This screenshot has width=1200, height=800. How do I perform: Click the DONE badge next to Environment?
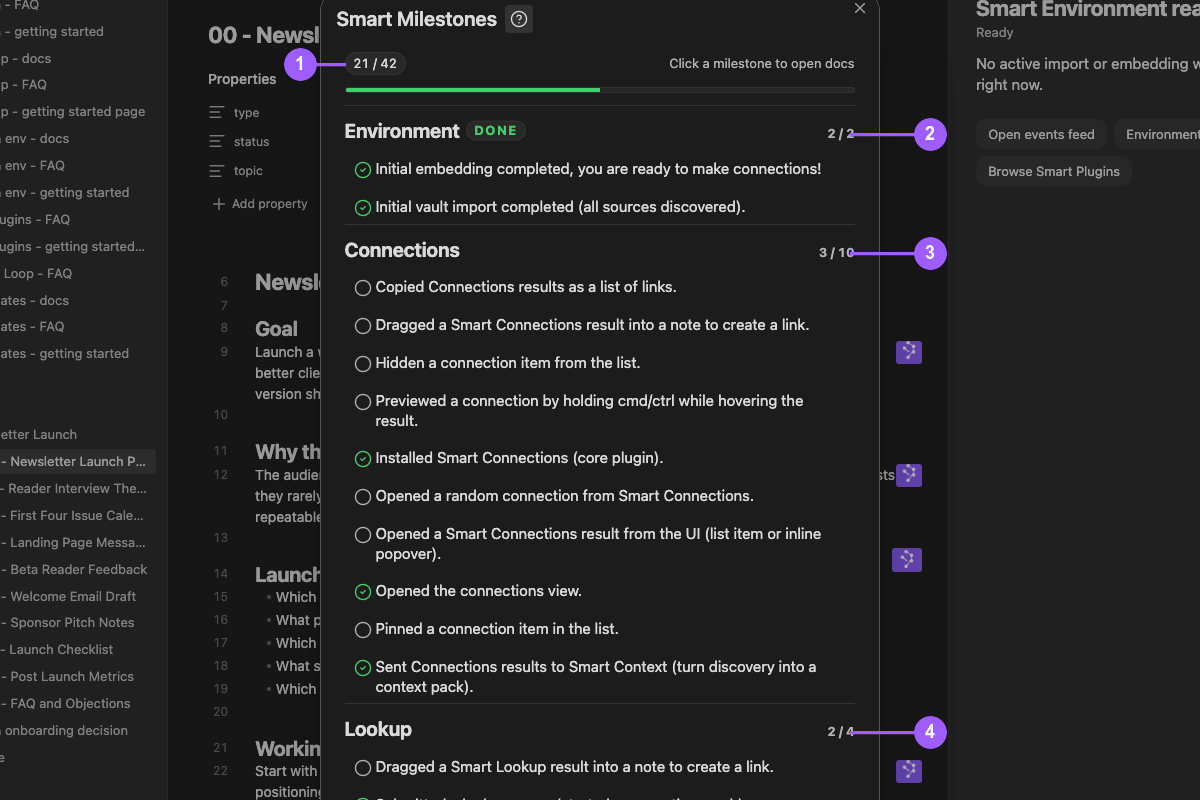click(x=496, y=131)
